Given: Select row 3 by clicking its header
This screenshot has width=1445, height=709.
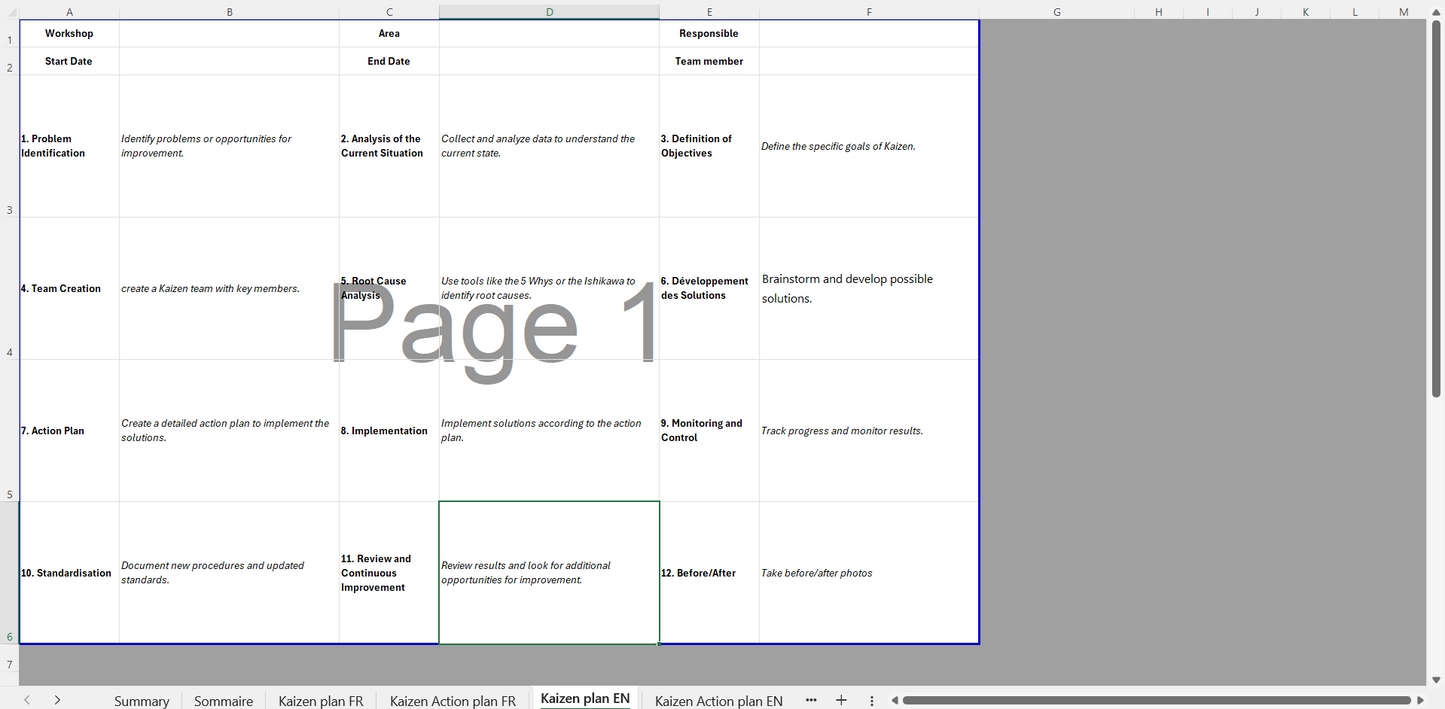Looking at the screenshot, I should [9, 210].
